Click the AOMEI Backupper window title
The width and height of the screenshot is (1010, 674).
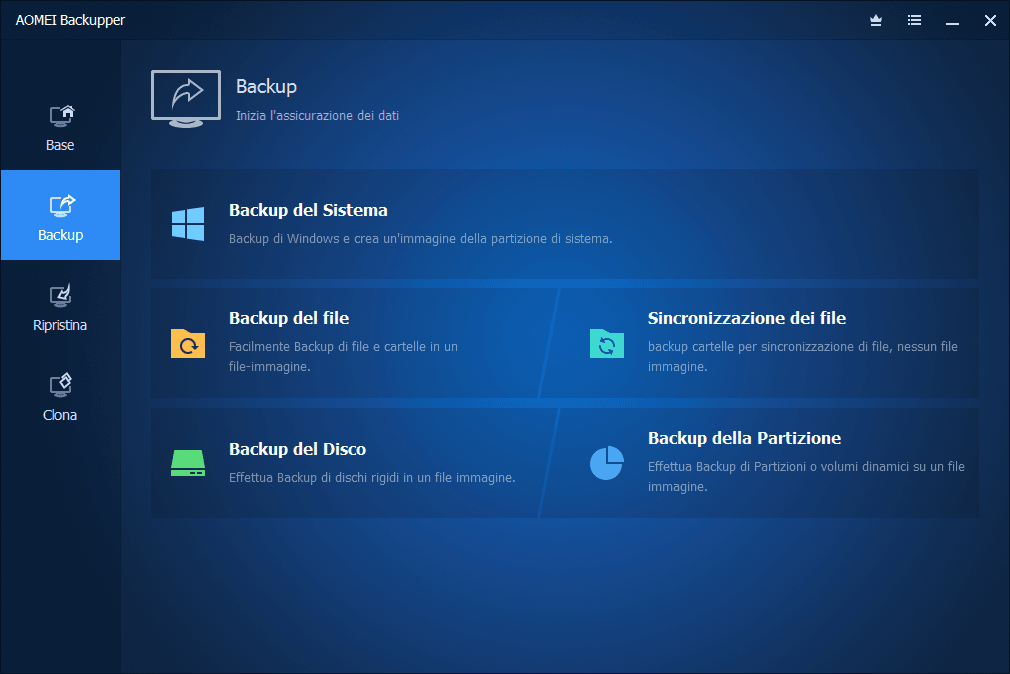(70, 20)
